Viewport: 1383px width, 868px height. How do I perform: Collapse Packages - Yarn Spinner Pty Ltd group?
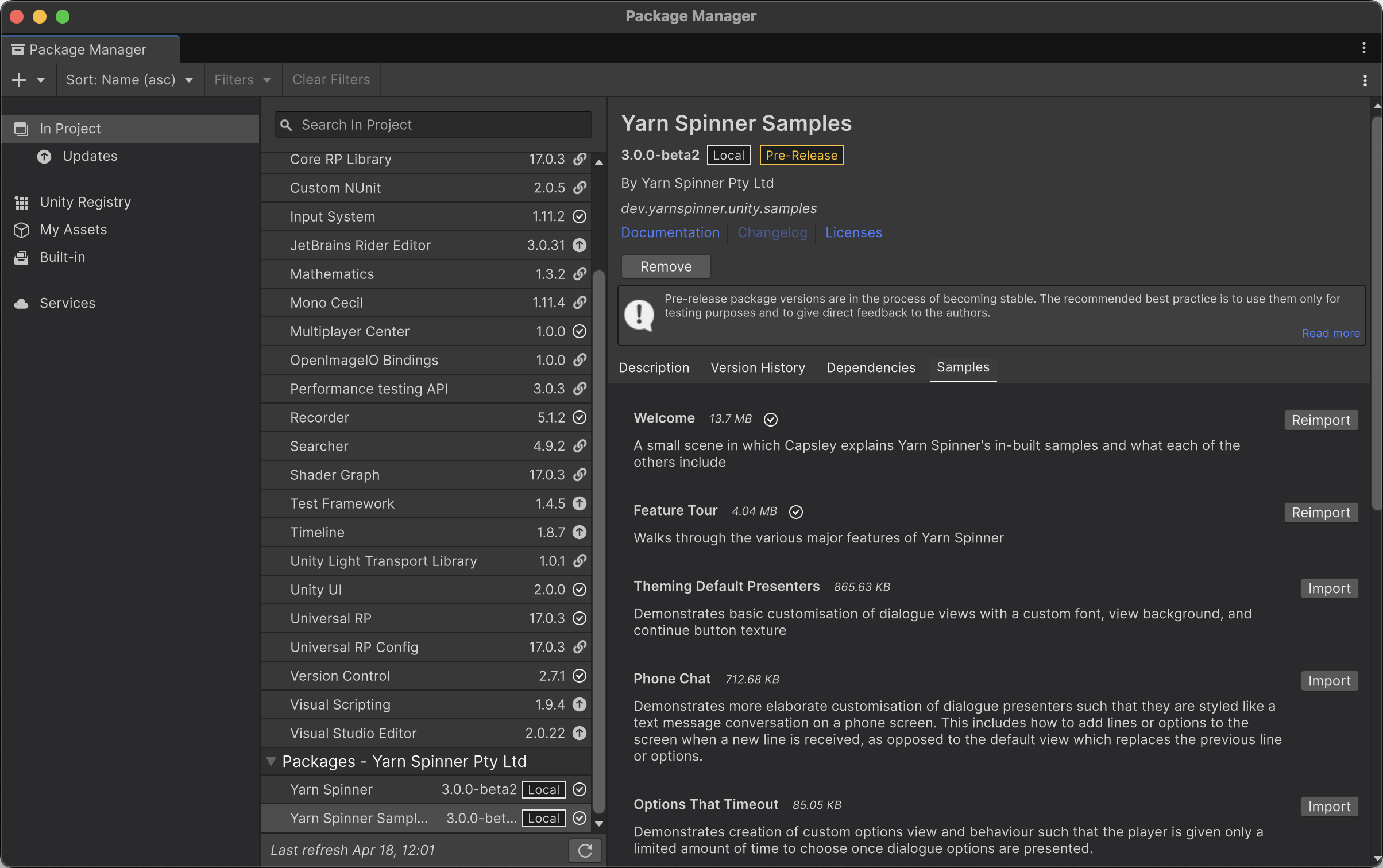(x=271, y=761)
